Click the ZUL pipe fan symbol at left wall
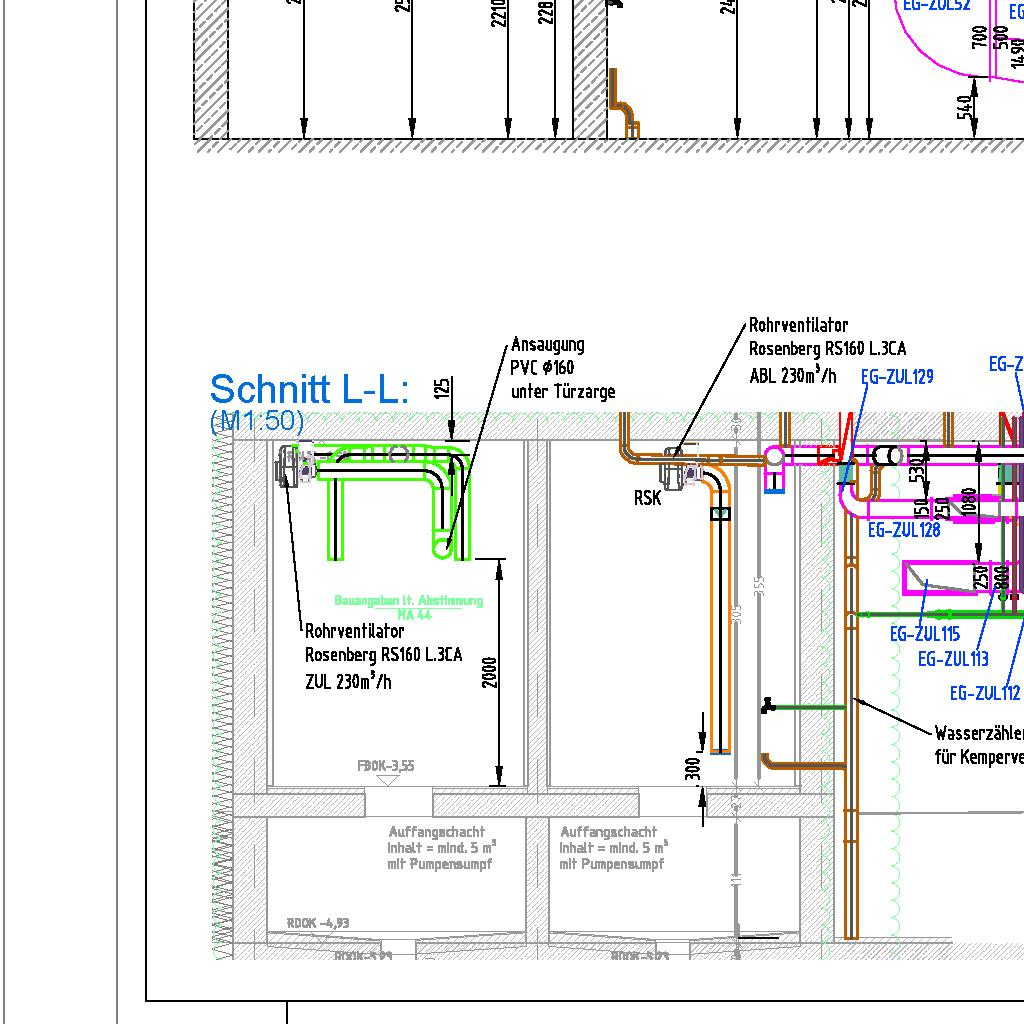This screenshot has height=1024, width=1024. (296, 463)
